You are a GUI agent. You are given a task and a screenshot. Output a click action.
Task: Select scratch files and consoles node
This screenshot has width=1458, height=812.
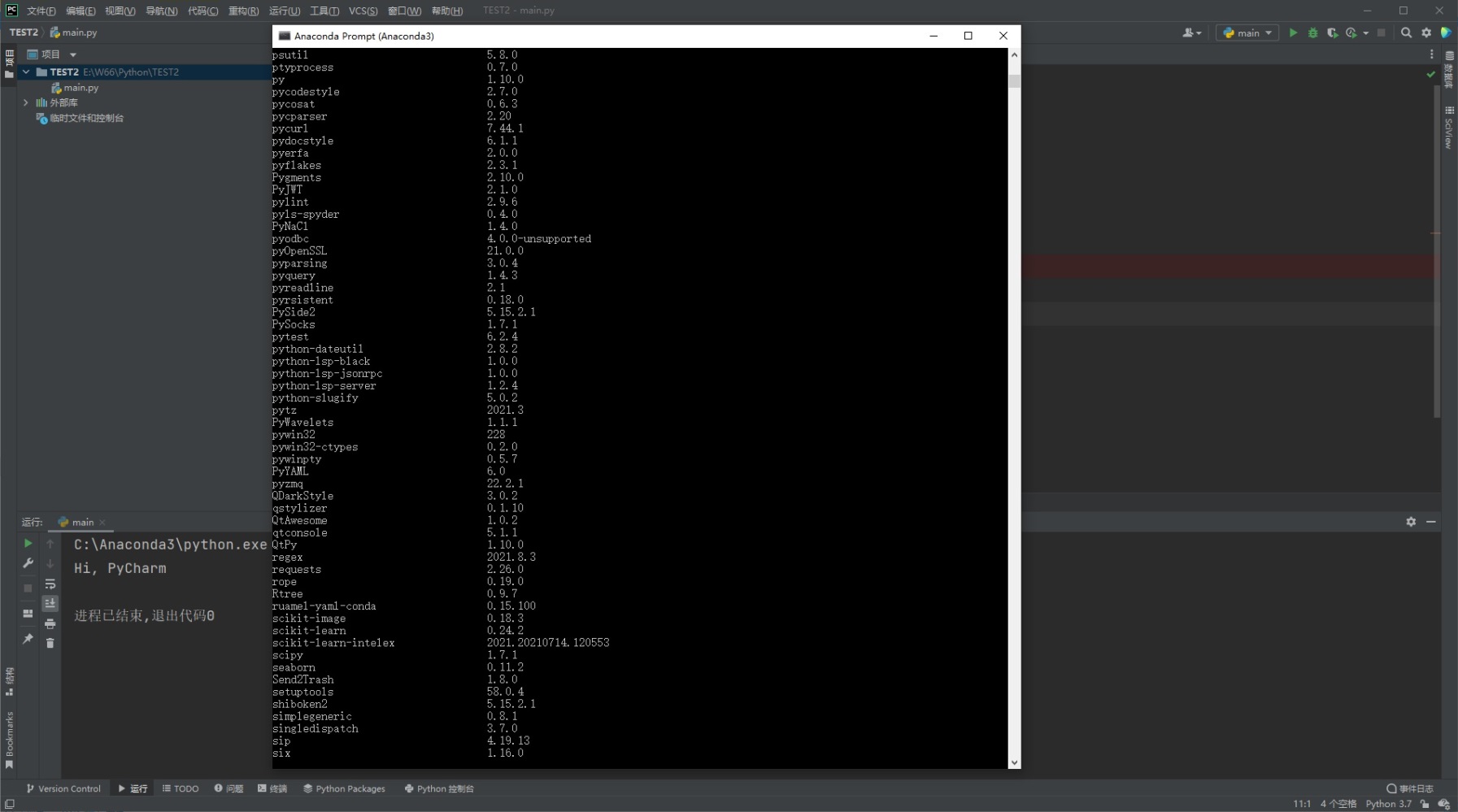[x=80, y=118]
